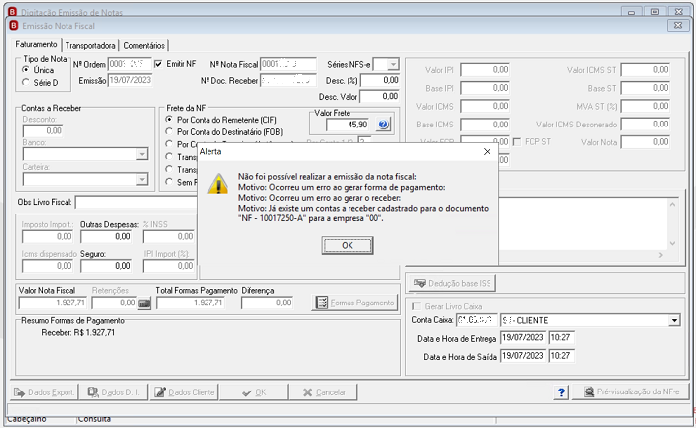Close the Alerta dialog with X
This screenshot has width=696, height=428.
pos(487,151)
